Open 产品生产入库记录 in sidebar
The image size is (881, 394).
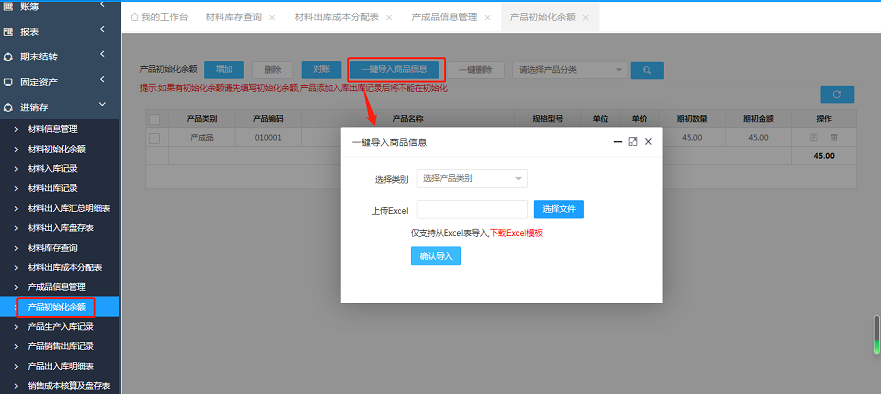60,327
